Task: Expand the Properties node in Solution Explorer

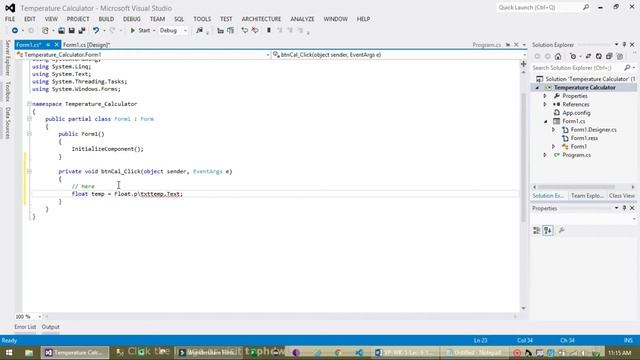Action: click(545, 96)
